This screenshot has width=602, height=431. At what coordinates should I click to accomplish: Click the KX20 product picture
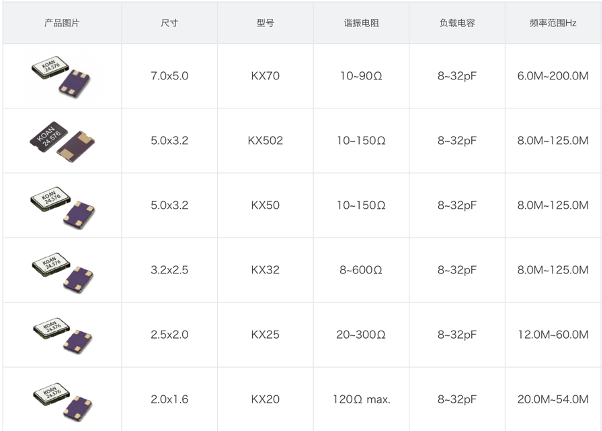pos(62,399)
